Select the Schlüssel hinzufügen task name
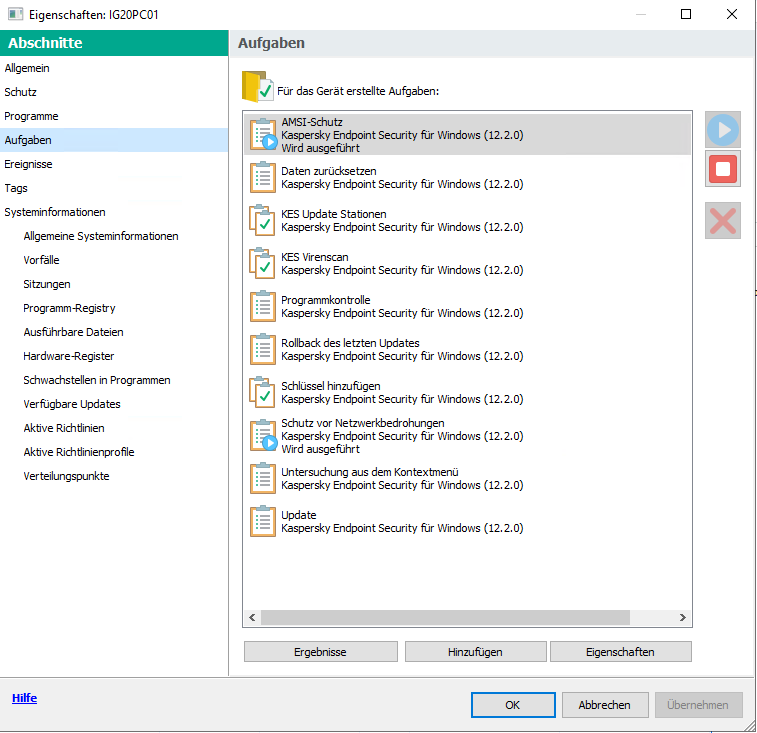757x733 pixels. 331,386
